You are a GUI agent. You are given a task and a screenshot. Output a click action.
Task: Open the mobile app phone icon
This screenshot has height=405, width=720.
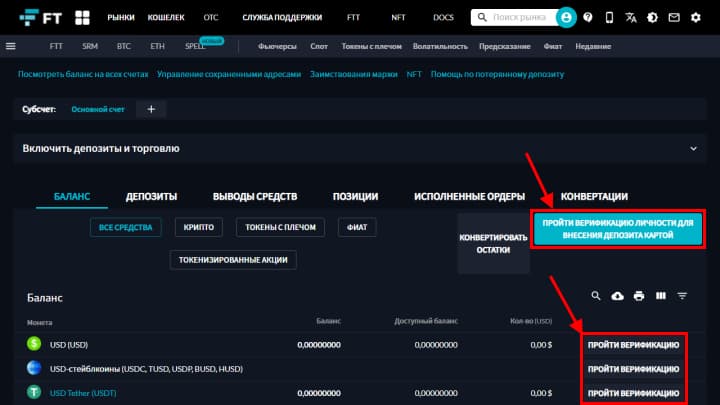tap(611, 17)
